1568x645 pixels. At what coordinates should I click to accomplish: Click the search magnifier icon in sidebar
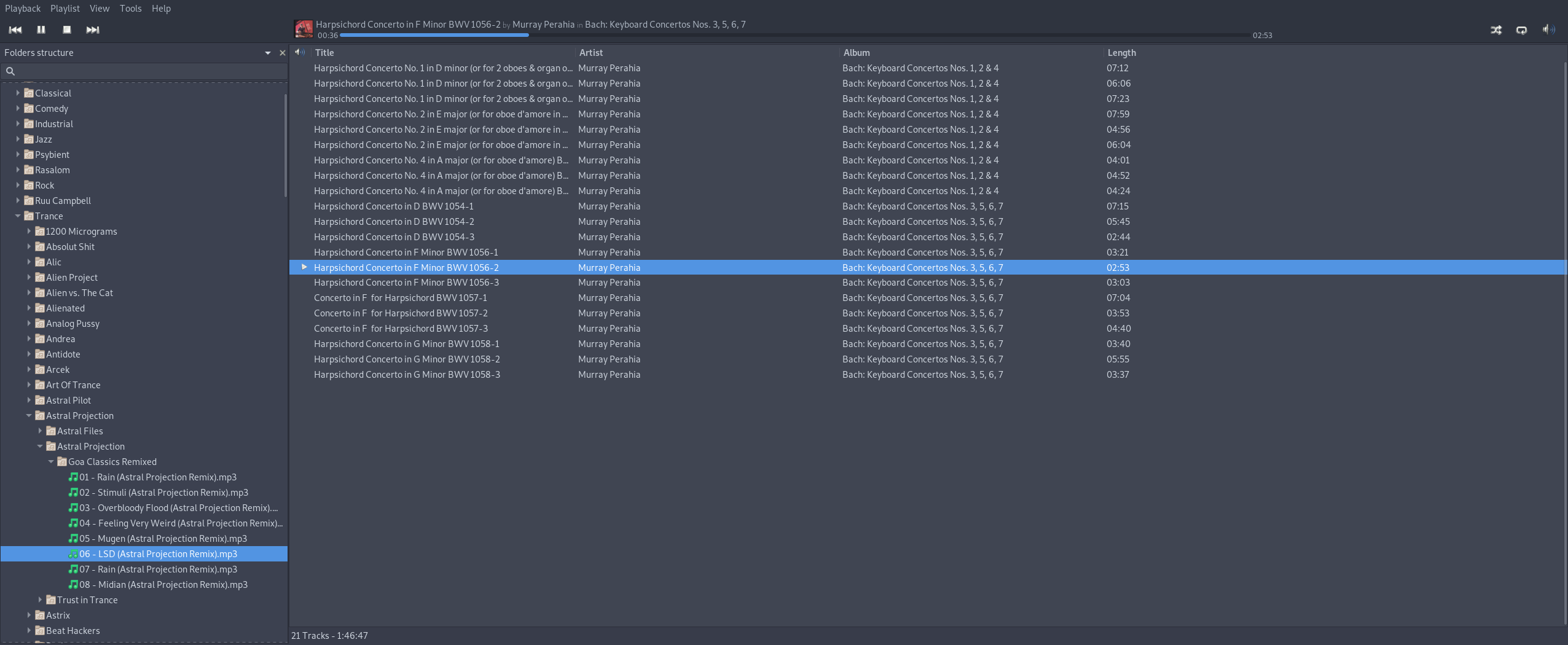(x=10, y=71)
